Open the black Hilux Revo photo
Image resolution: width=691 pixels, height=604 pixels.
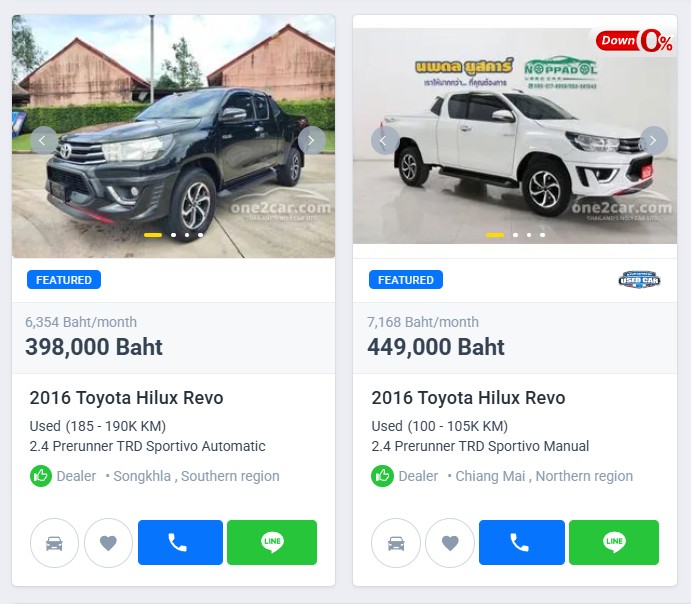pyautogui.click(x=174, y=137)
